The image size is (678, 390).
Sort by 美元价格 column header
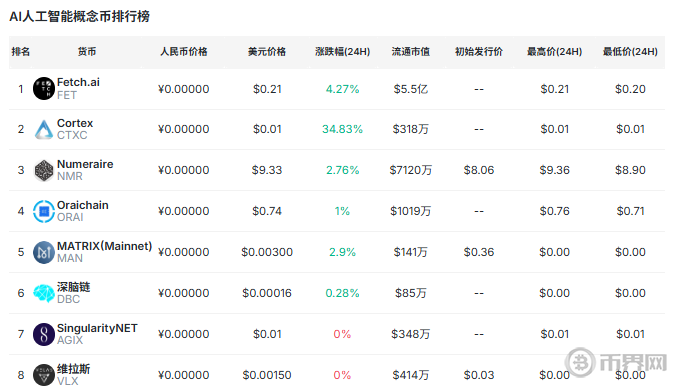tap(267, 52)
